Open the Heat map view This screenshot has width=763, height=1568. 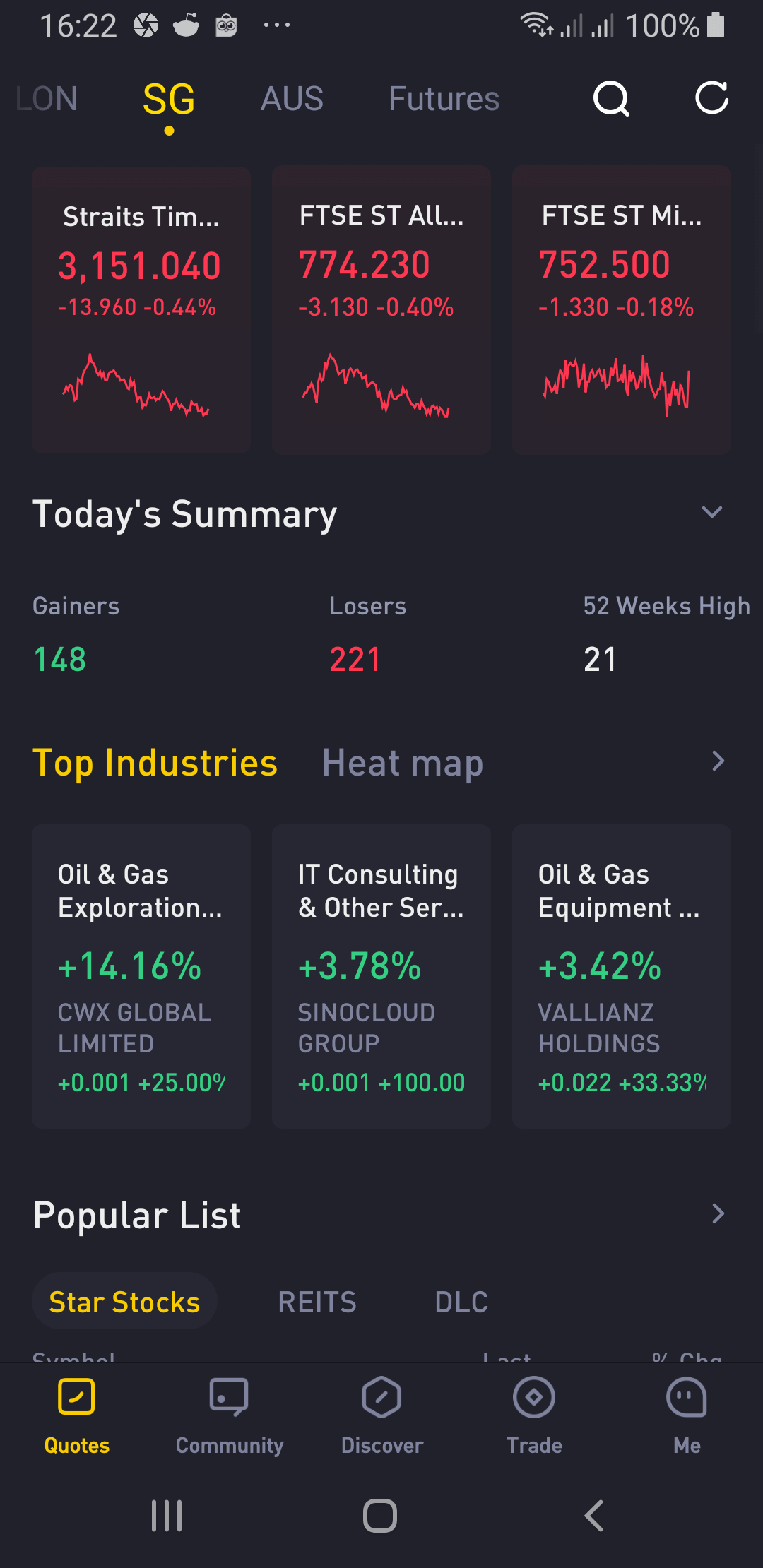pos(402,763)
